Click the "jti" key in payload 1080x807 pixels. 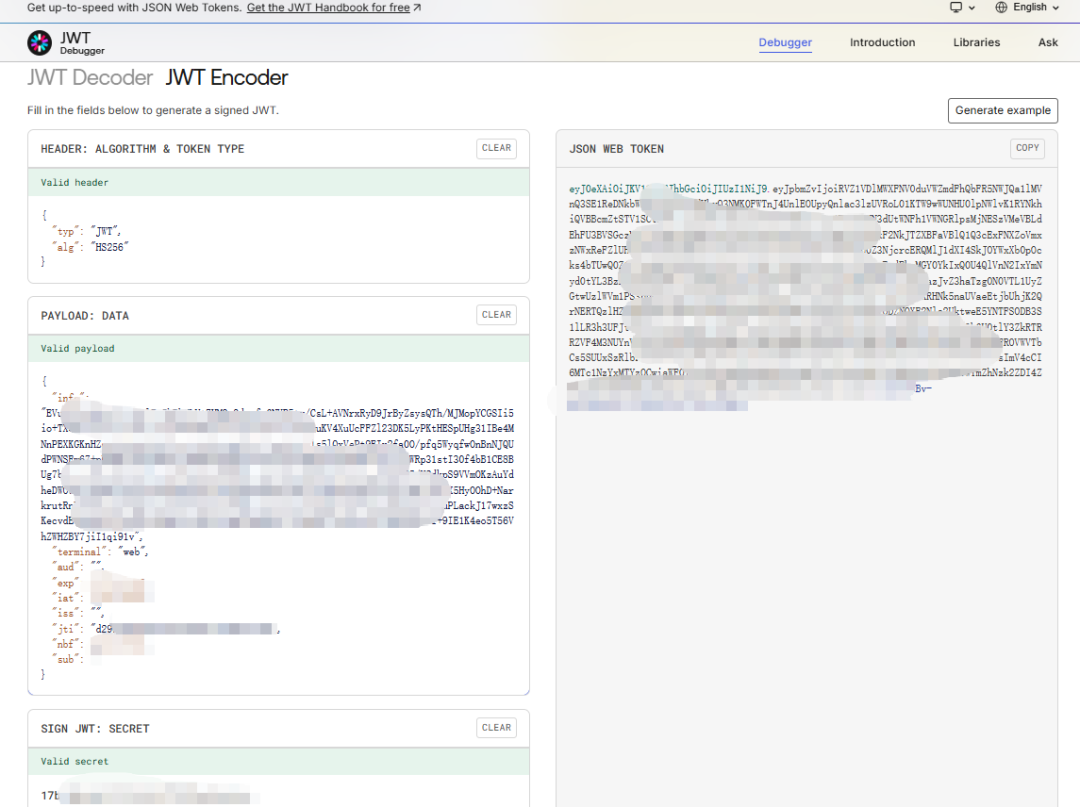pos(67,629)
